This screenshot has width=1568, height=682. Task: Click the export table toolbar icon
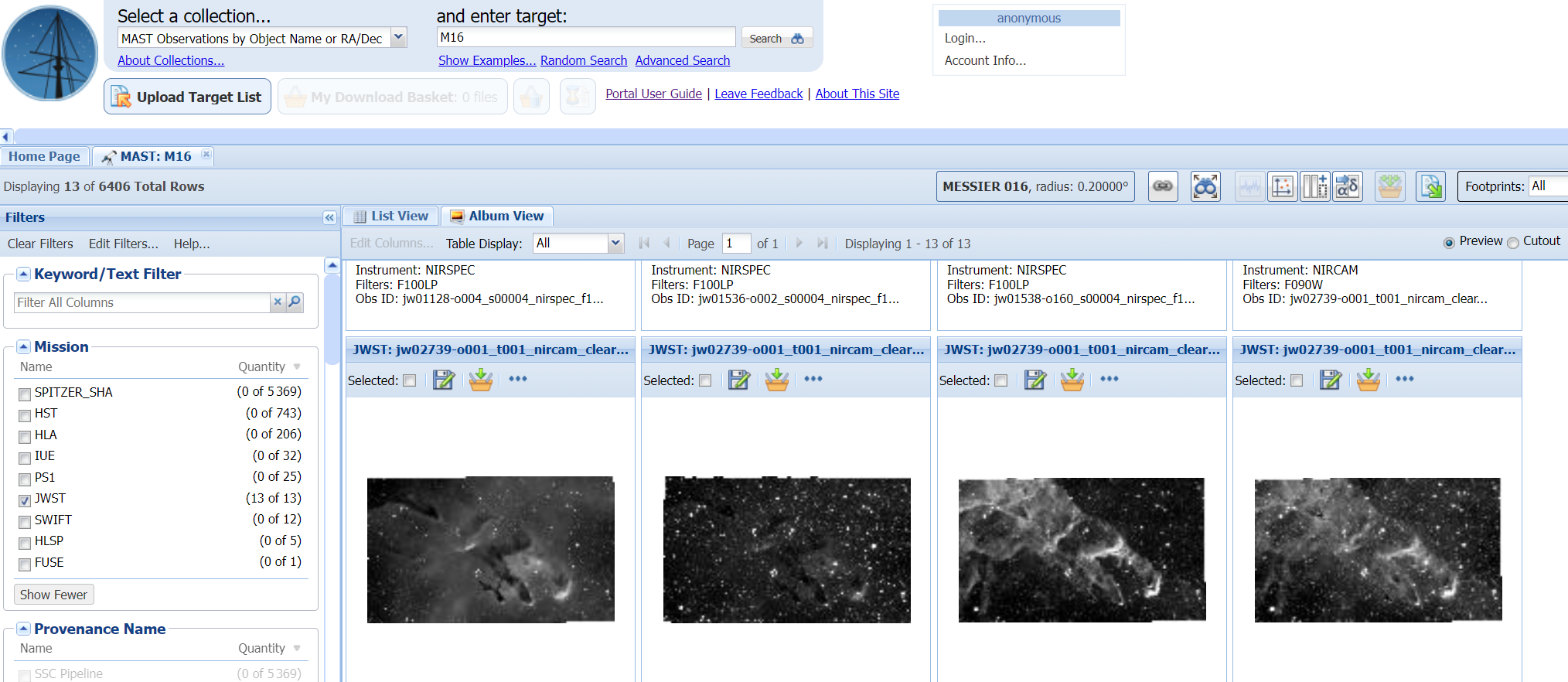click(x=1431, y=186)
